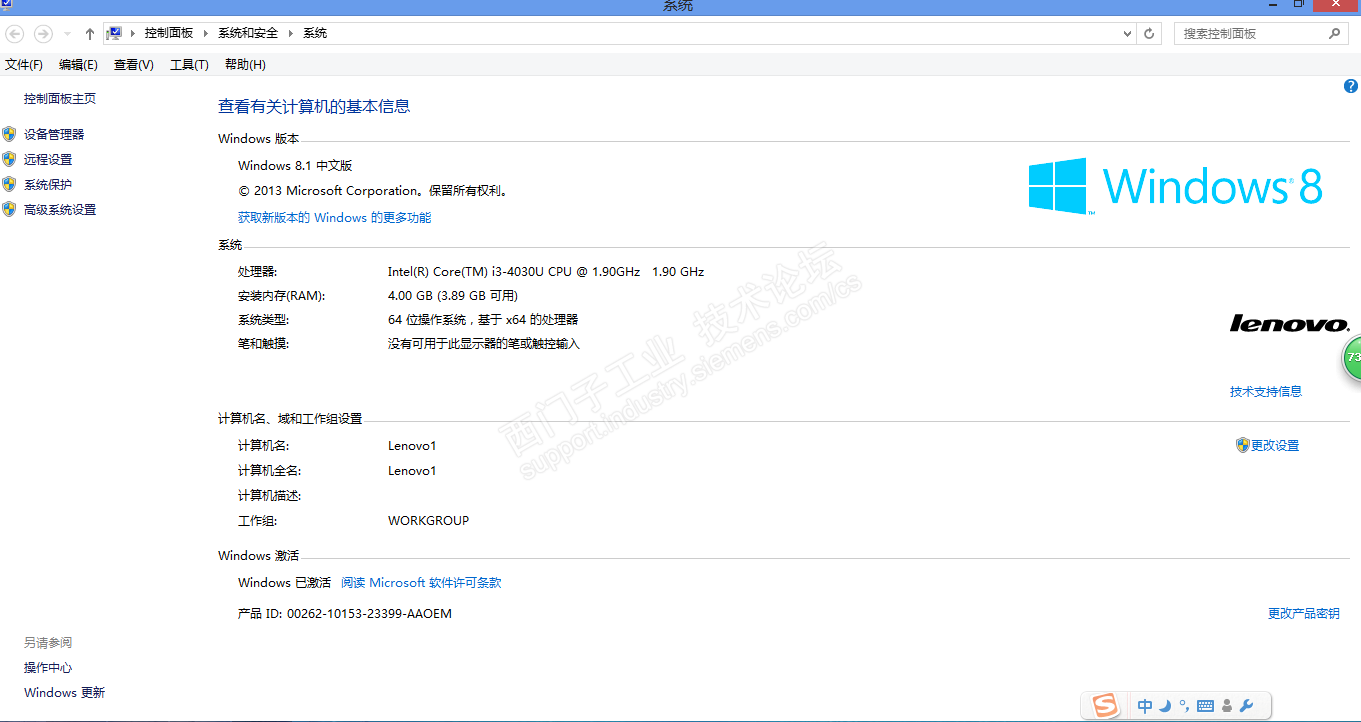Click the 计算机描述 label
The width and height of the screenshot is (1361, 722).
[x=269, y=495]
